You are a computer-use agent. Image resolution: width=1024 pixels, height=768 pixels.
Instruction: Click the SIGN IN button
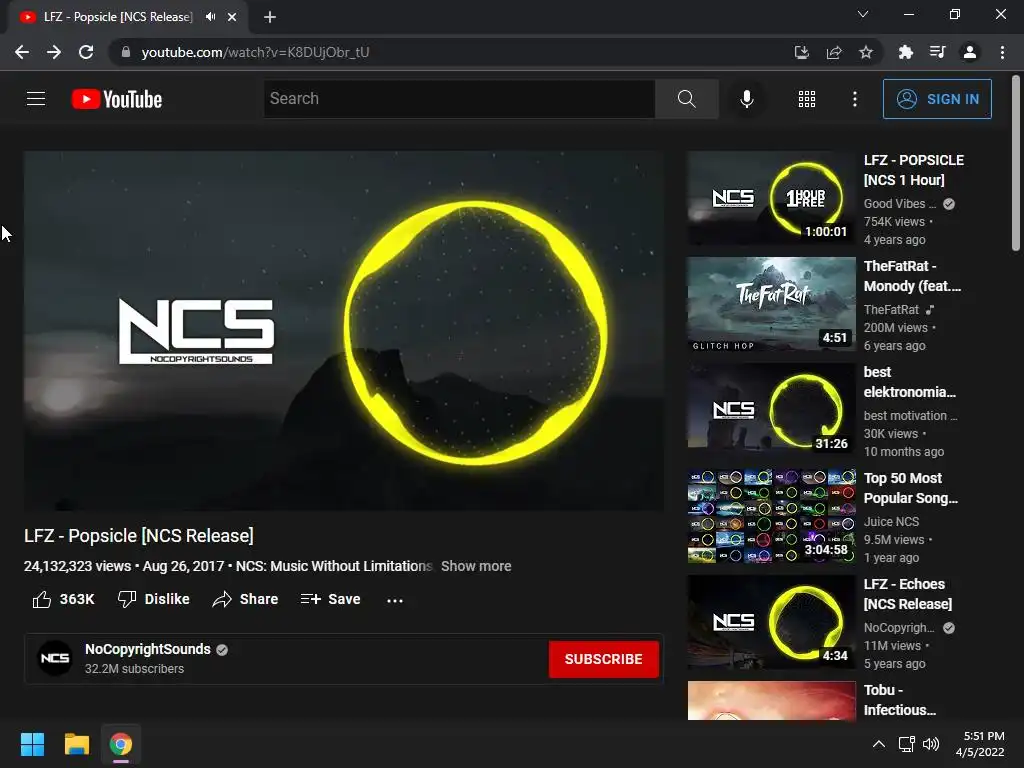(x=937, y=99)
